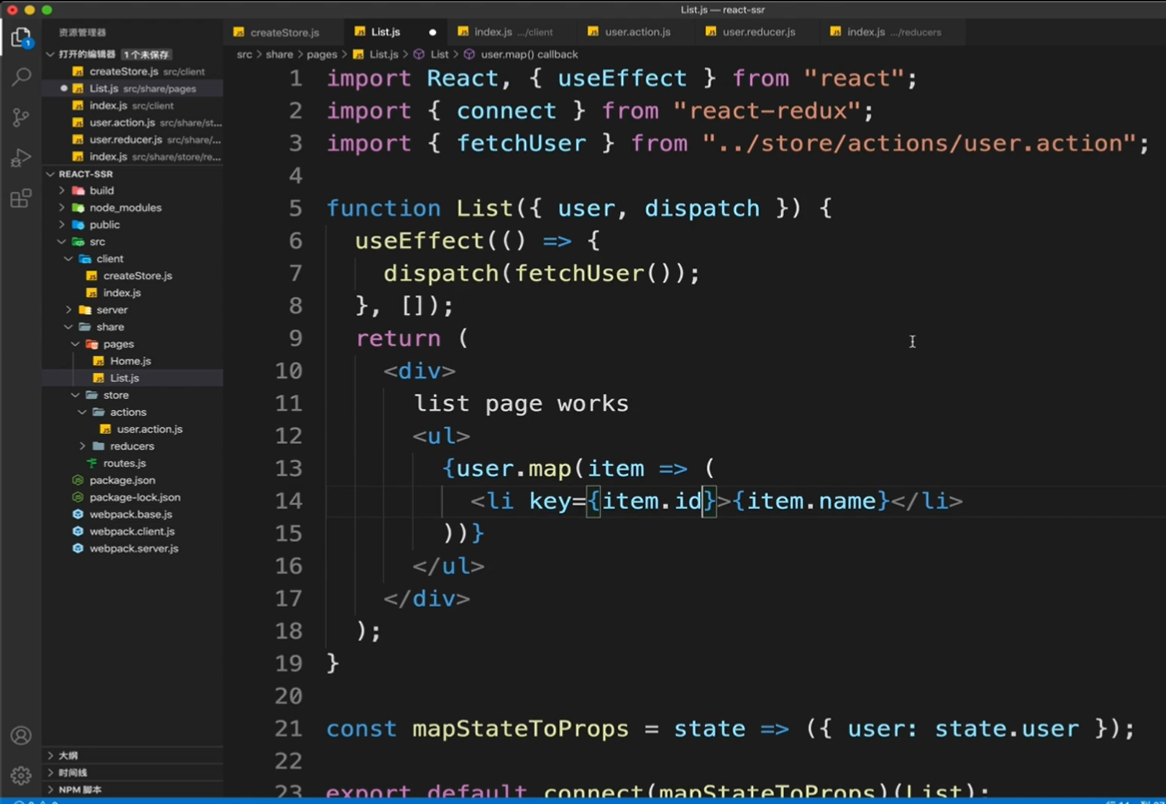Image resolution: width=1166 pixels, height=804 pixels.
Task: Click the 1个未保存 unsaved badge
Action: [x=146, y=54]
